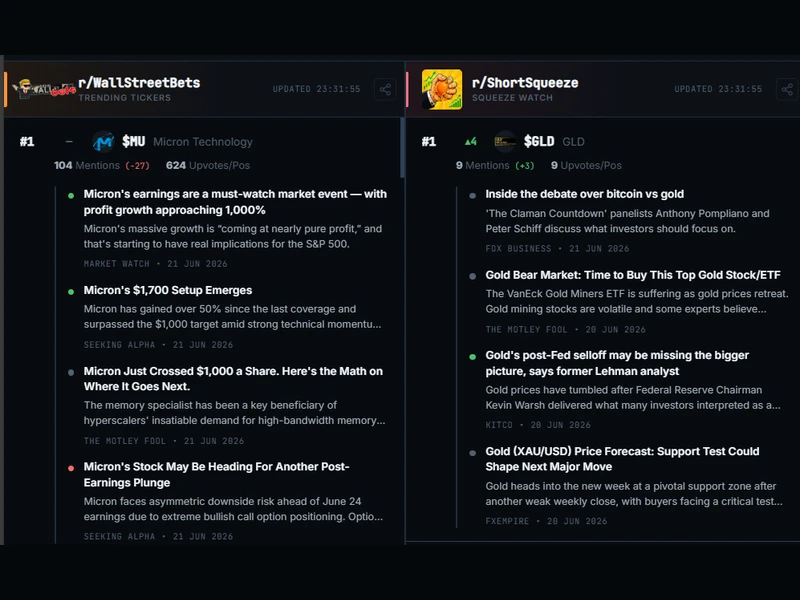Click 'KITCO · 20 JUN 2026' source line
The height and width of the screenshot is (600, 800).
pos(538,425)
